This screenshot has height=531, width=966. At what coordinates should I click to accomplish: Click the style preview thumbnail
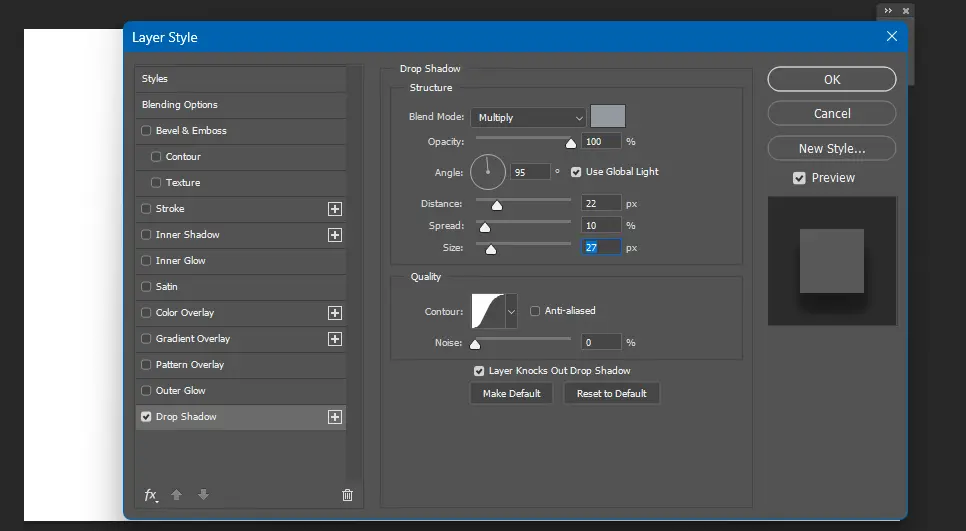click(832, 261)
